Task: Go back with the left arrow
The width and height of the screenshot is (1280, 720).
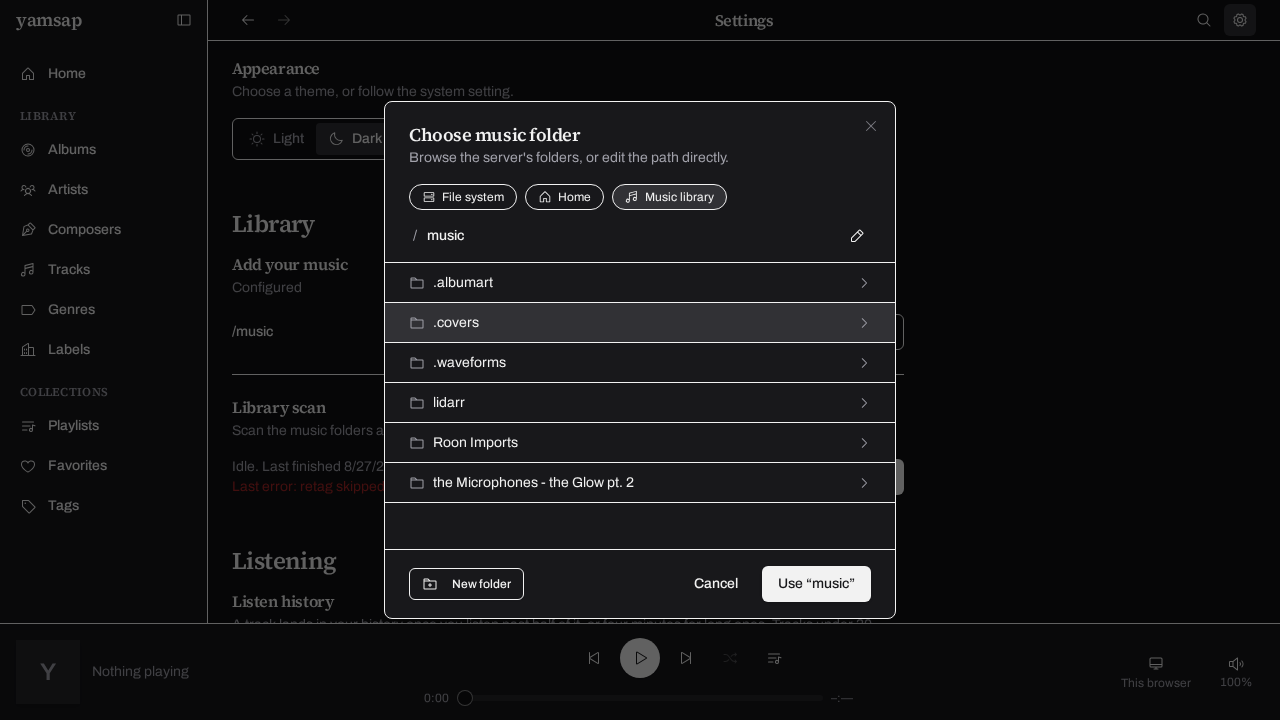Action: 248,20
